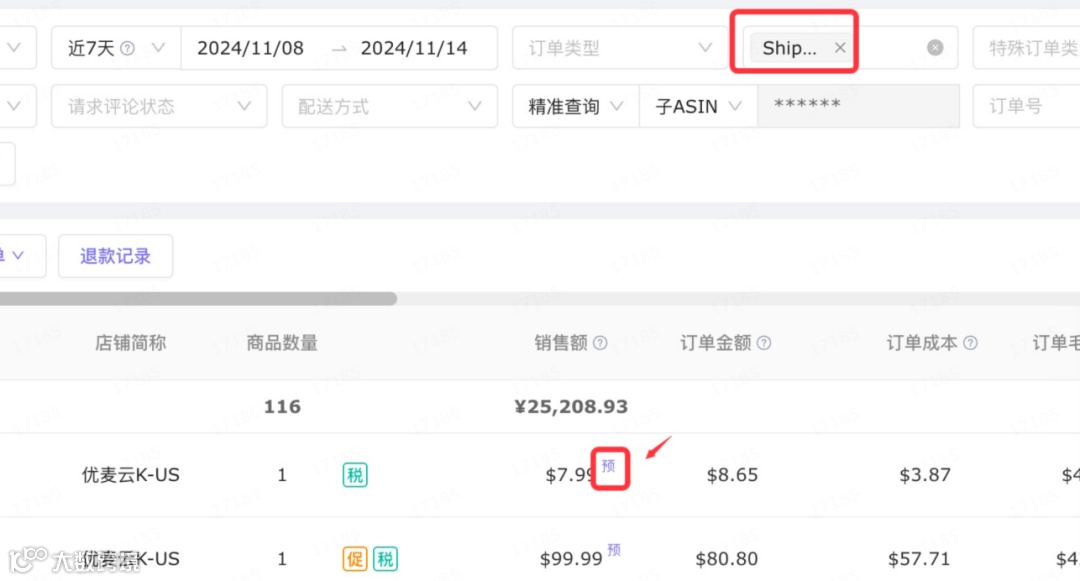This screenshot has width=1080, height=581.
Task: Click the 税 tax badge on first order row
Action: [x=354, y=475]
